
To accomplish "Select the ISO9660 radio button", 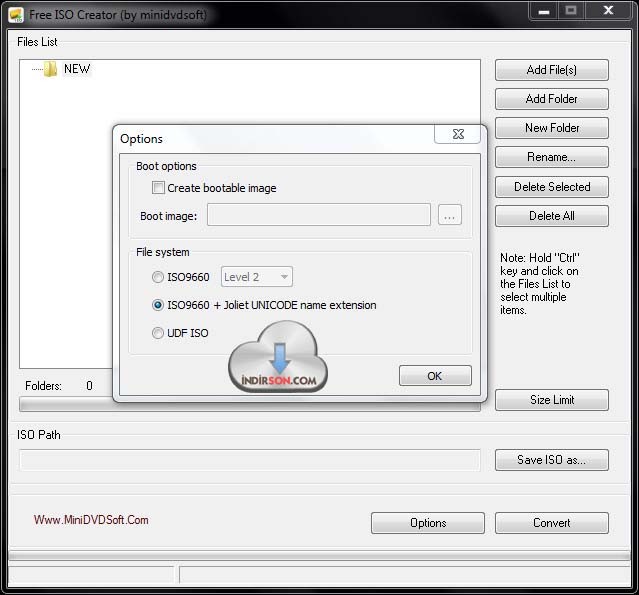I will tap(158, 277).
